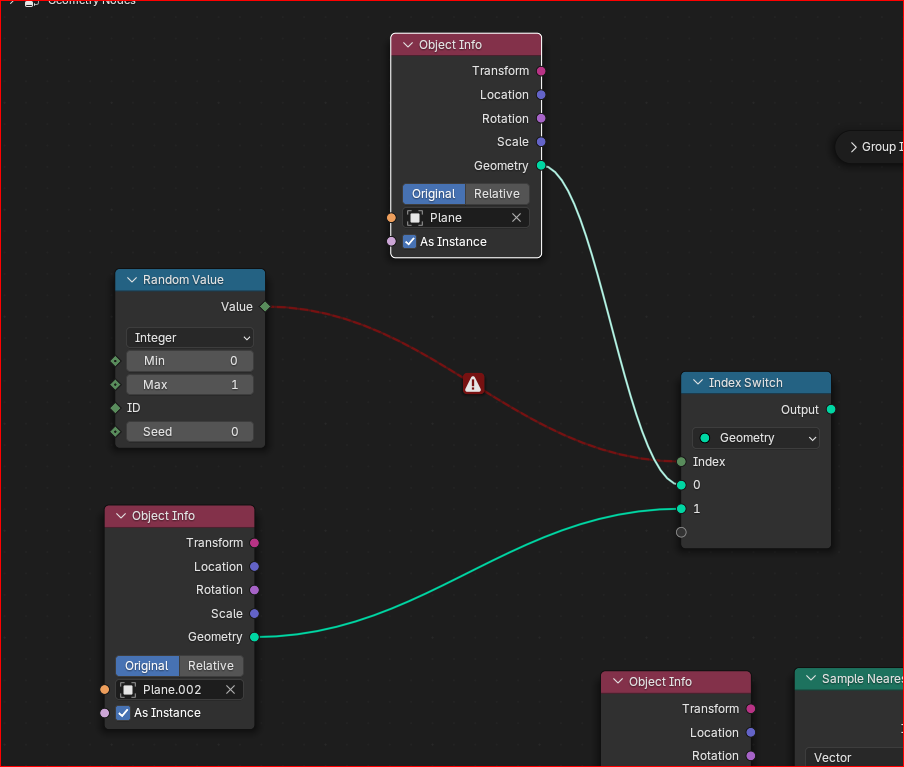The width and height of the screenshot is (904, 767).
Task: Click the Rotation socket of Plane.002 Object Info
Action: [254, 590]
